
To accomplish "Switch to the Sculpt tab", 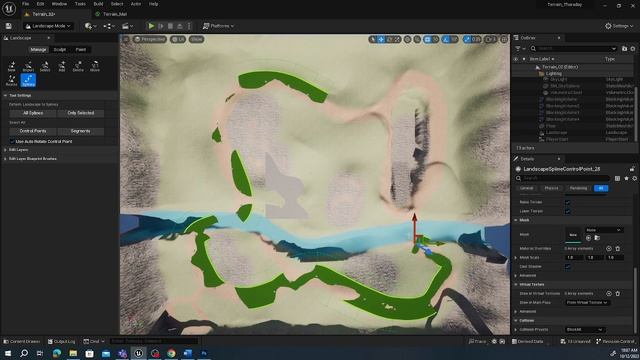I will [60, 49].
